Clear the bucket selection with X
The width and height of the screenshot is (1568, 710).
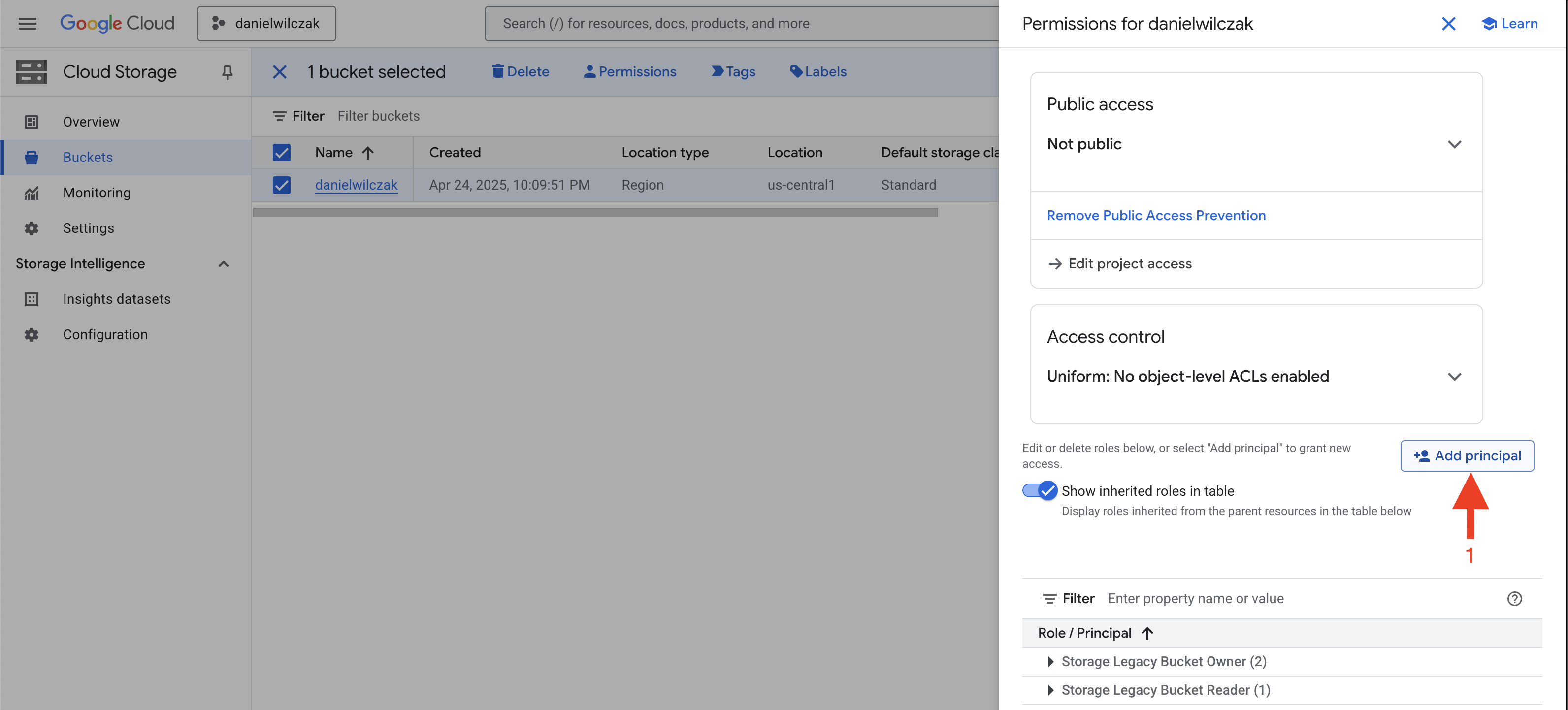(279, 72)
